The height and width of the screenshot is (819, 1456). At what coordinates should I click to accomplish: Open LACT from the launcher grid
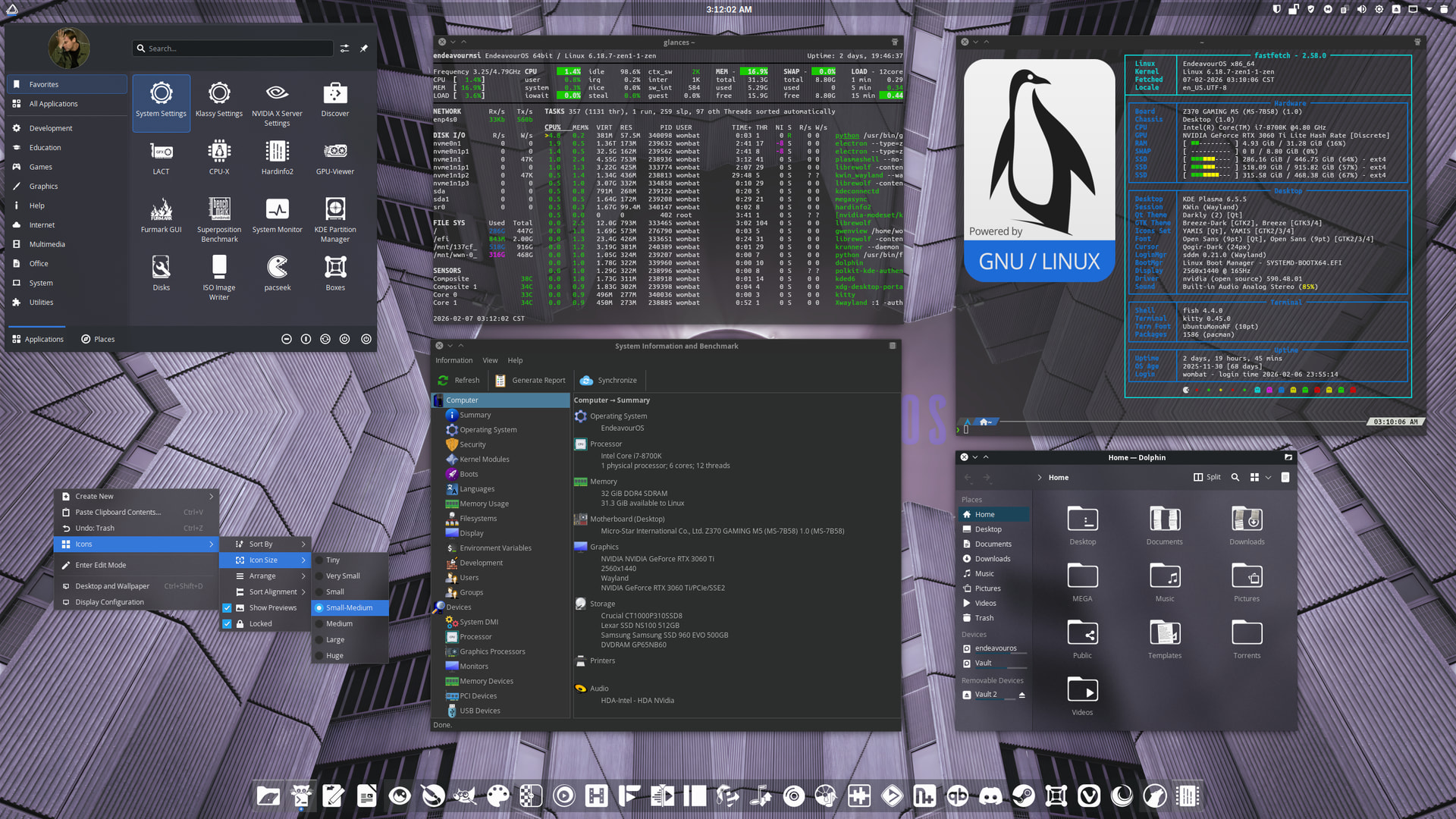161,158
